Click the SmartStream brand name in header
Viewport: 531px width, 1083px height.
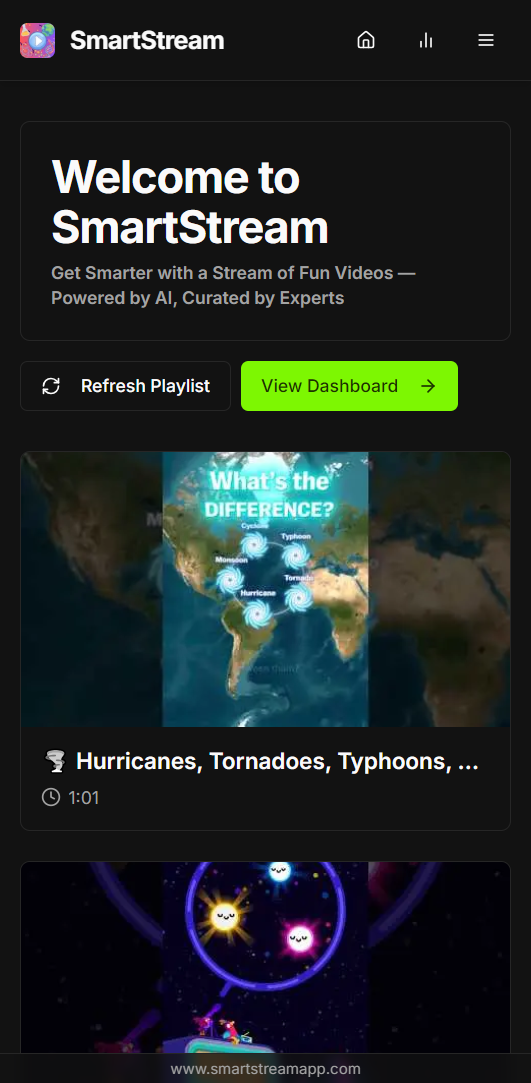pos(147,40)
